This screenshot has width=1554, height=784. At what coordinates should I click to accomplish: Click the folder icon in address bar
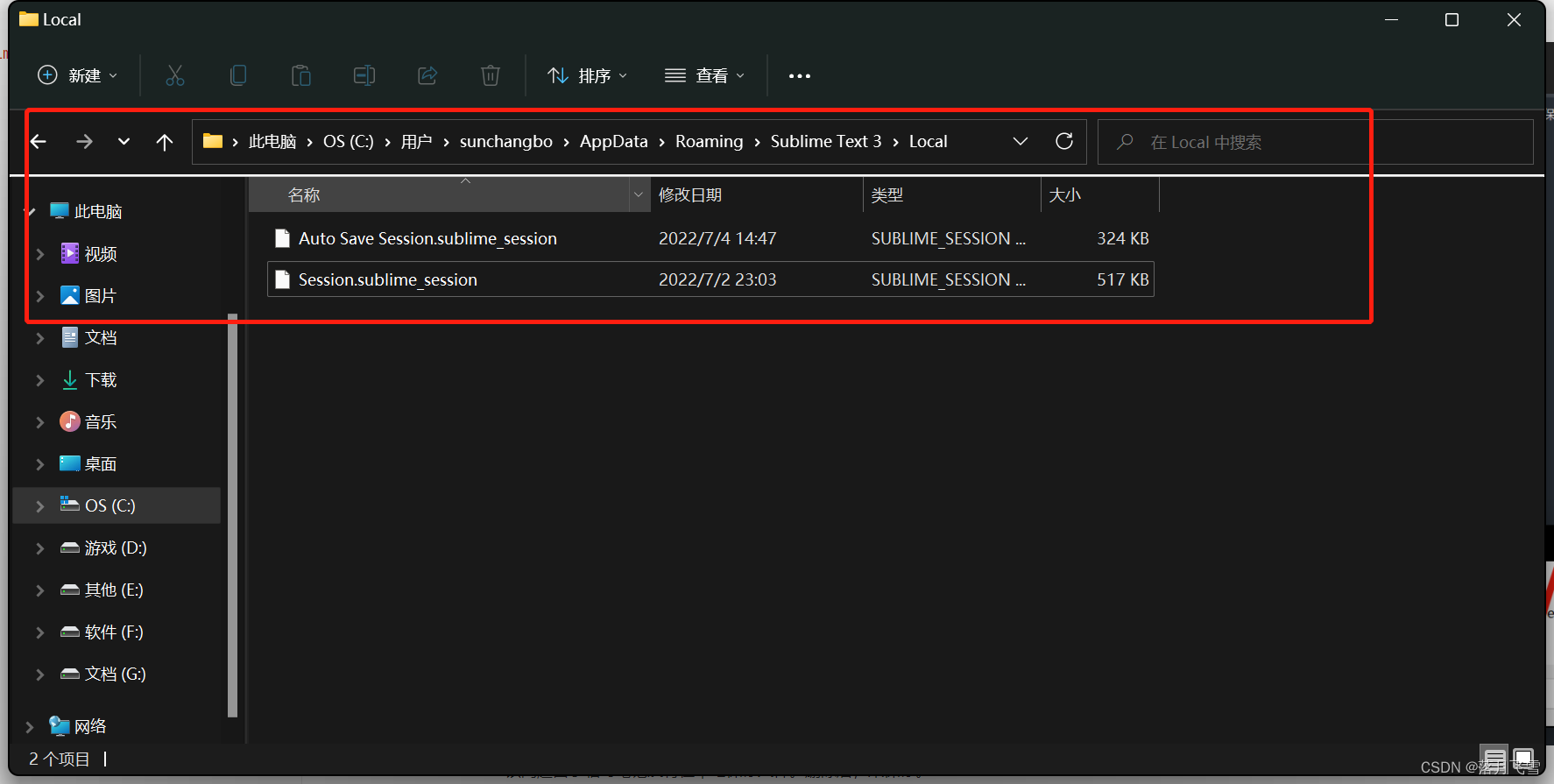pos(213,141)
